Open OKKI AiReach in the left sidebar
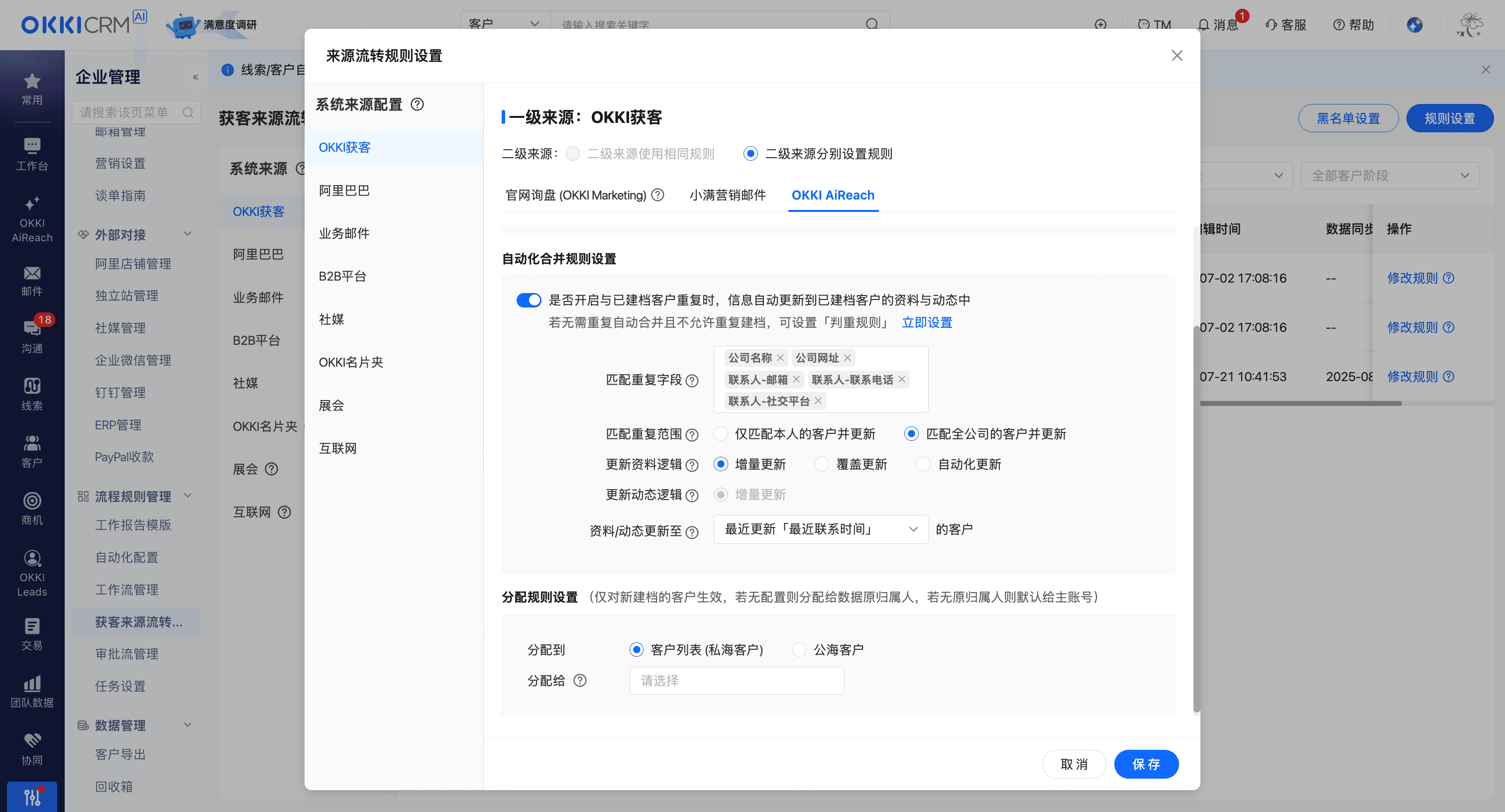The width and height of the screenshot is (1505, 812). 31,219
